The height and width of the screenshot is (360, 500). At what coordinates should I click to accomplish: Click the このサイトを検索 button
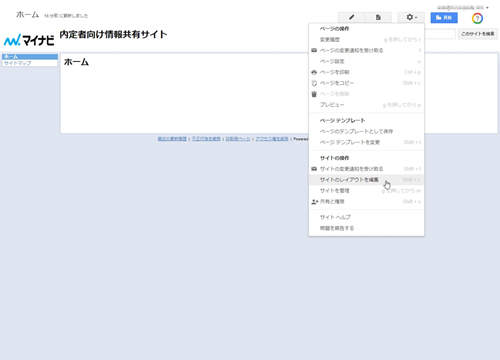478,34
